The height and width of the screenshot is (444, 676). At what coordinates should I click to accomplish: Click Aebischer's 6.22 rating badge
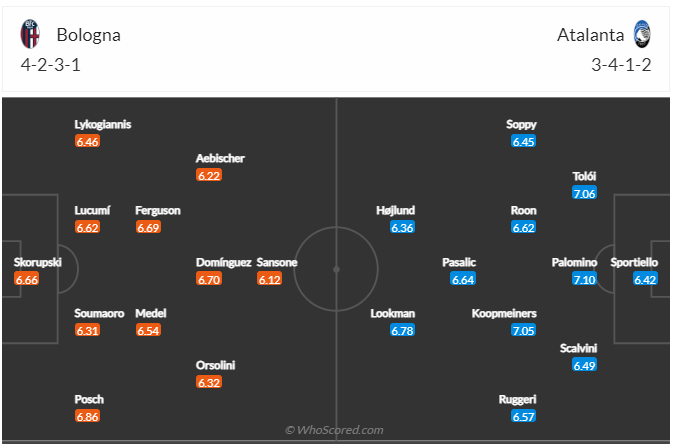point(209,176)
